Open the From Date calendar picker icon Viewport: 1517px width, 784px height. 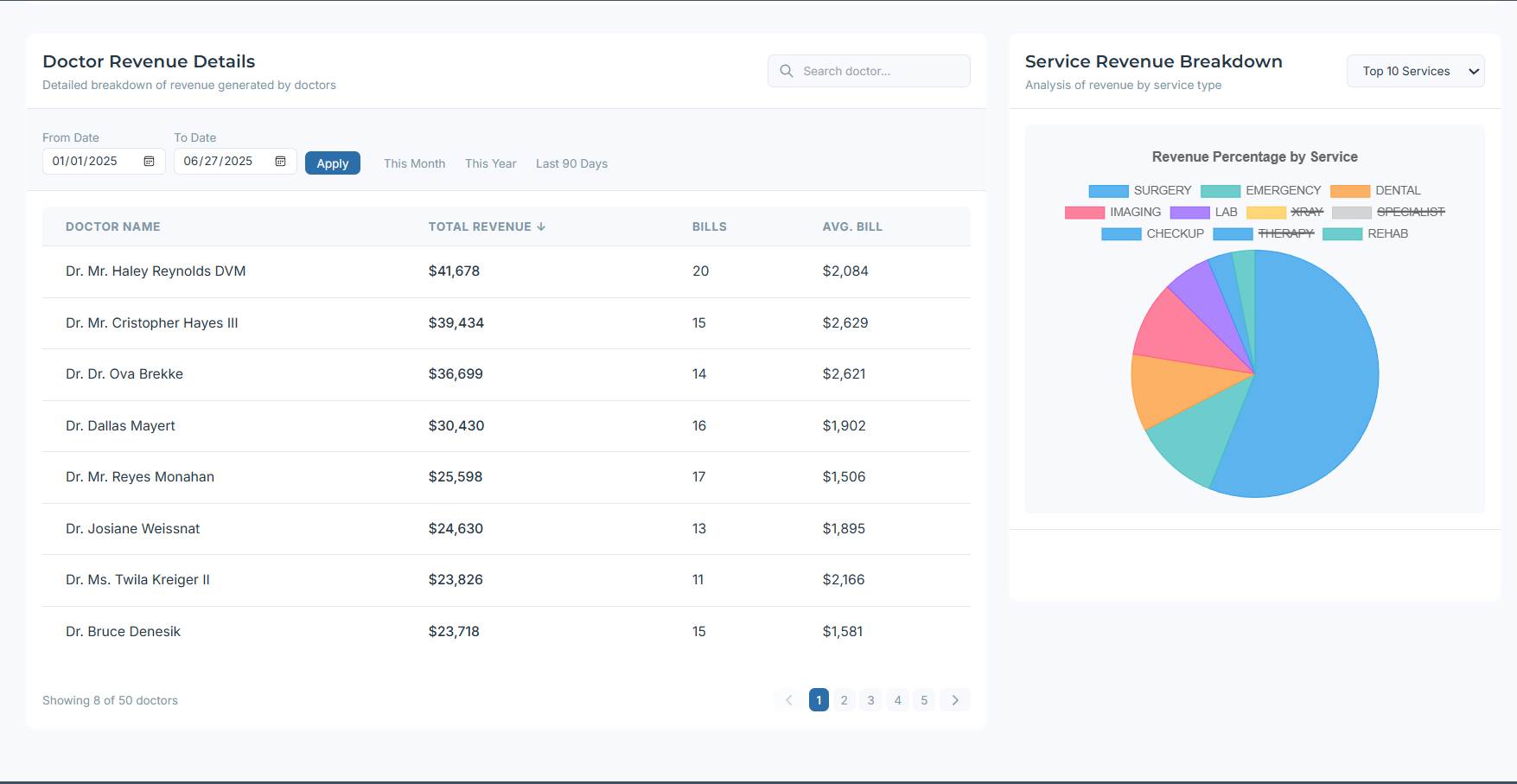pyautogui.click(x=149, y=162)
